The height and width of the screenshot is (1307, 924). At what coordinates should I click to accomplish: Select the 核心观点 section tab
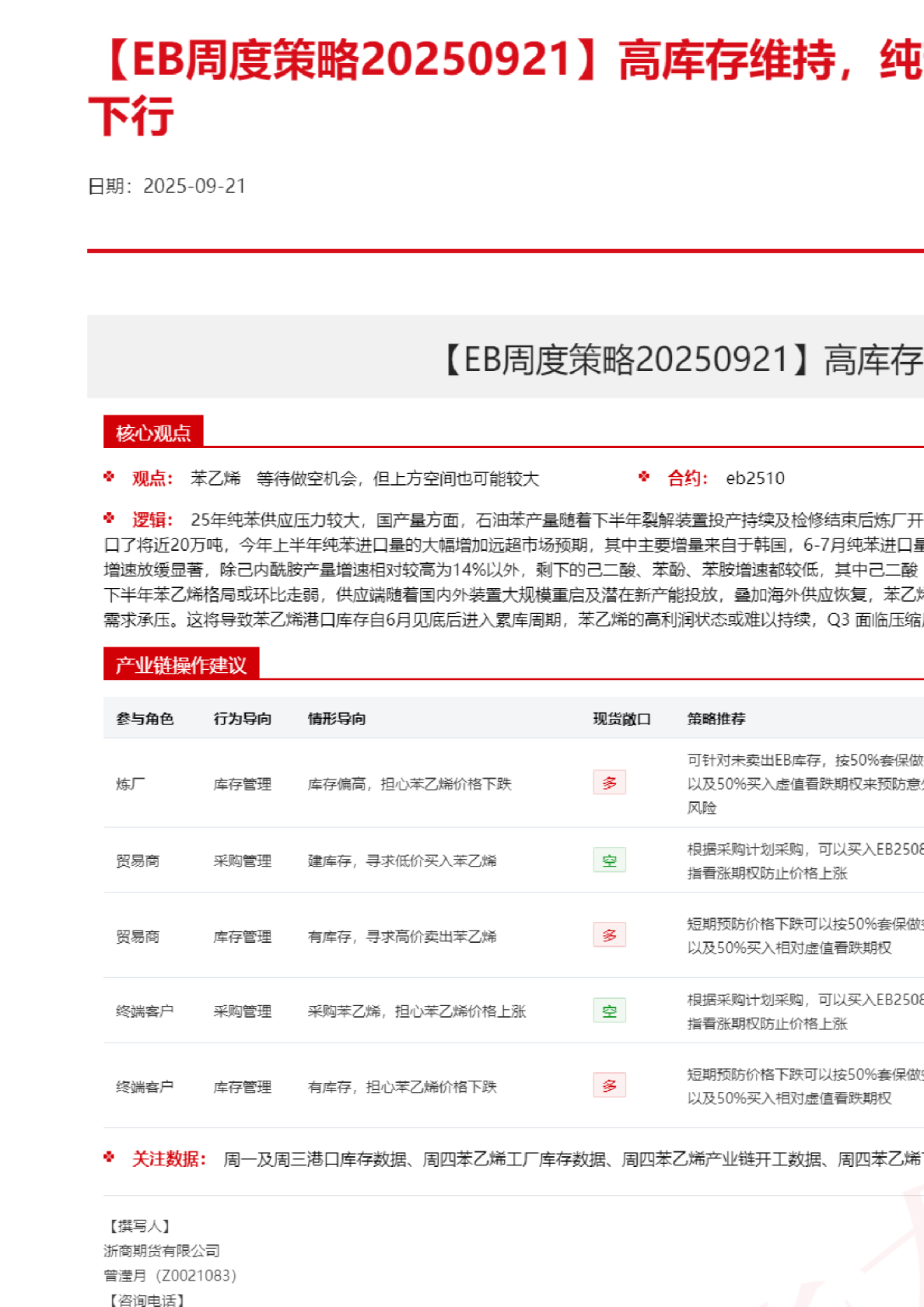[153, 433]
